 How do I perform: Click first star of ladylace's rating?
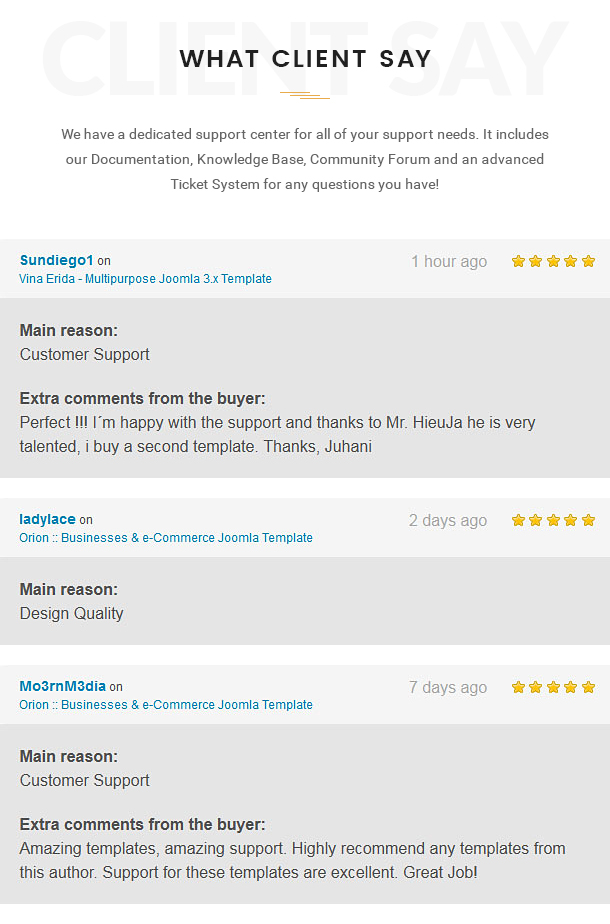pos(518,520)
